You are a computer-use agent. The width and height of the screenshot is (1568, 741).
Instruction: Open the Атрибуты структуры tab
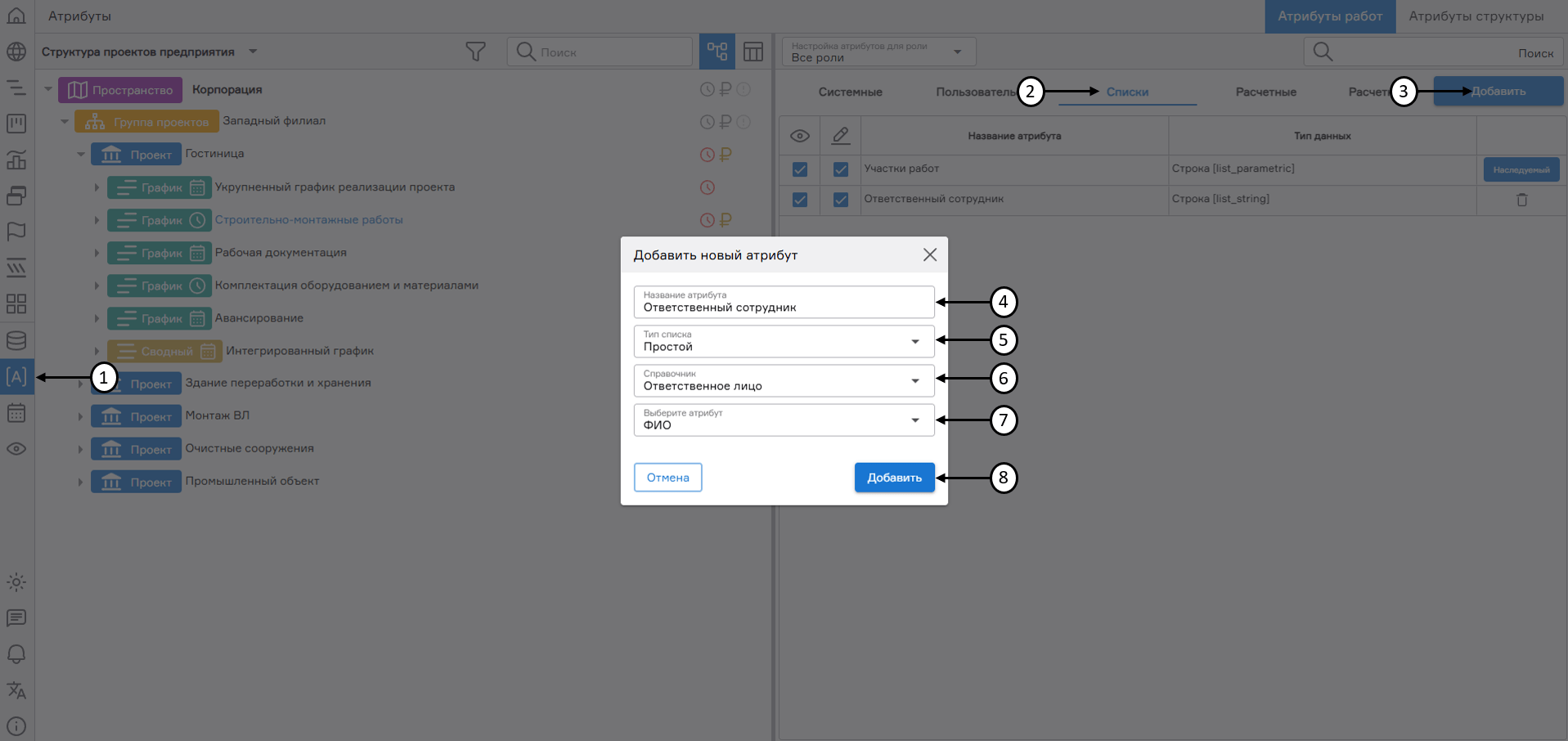point(1475,15)
